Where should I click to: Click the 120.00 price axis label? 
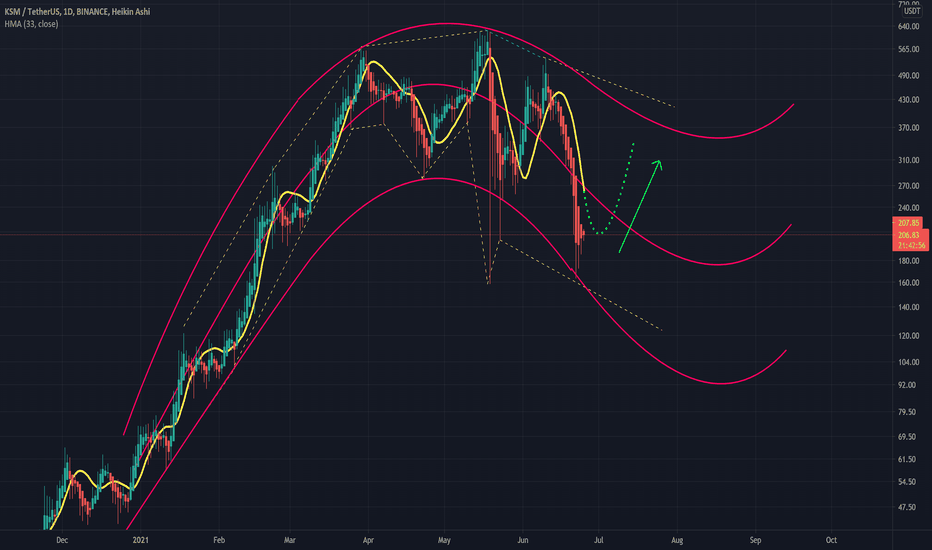click(909, 336)
